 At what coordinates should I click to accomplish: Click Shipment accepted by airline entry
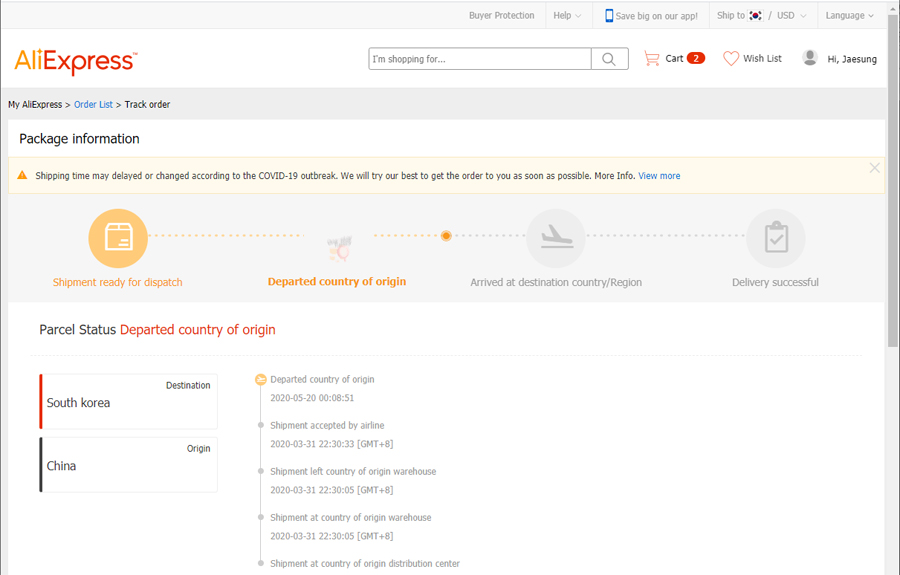pos(327,425)
